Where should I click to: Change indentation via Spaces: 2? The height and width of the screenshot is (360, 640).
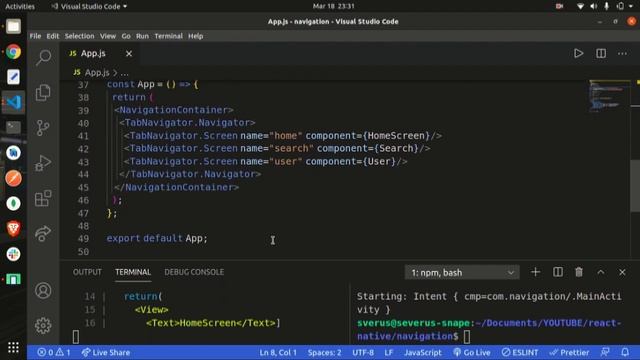[x=324, y=353]
